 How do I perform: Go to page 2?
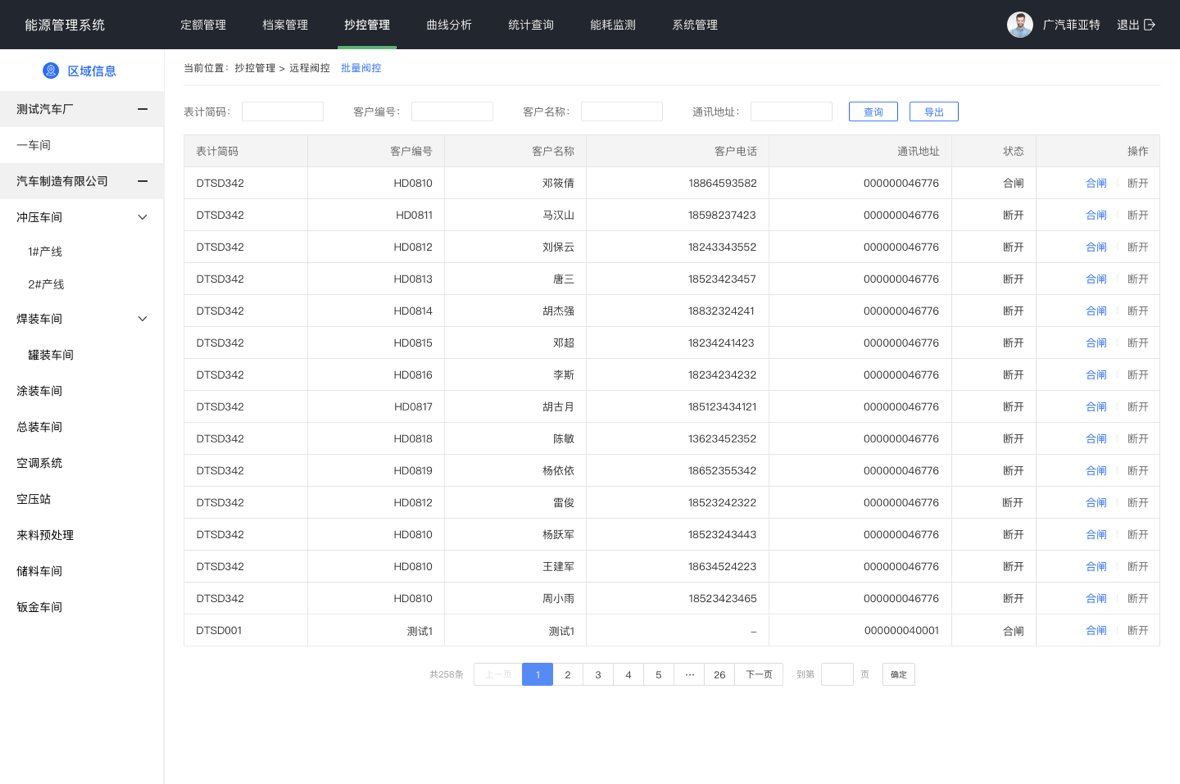click(x=567, y=674)
